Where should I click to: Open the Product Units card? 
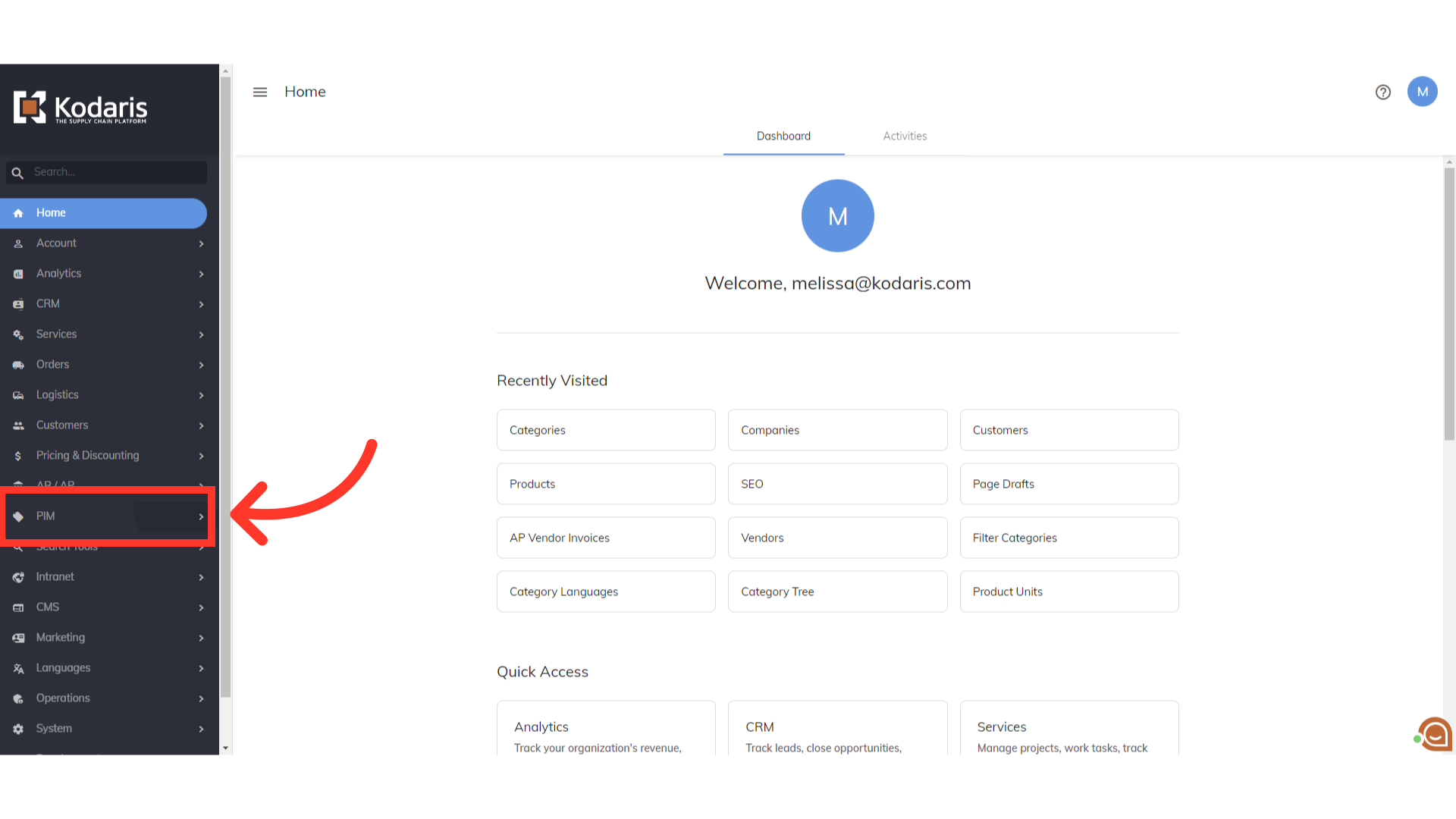click(1068, 591)
